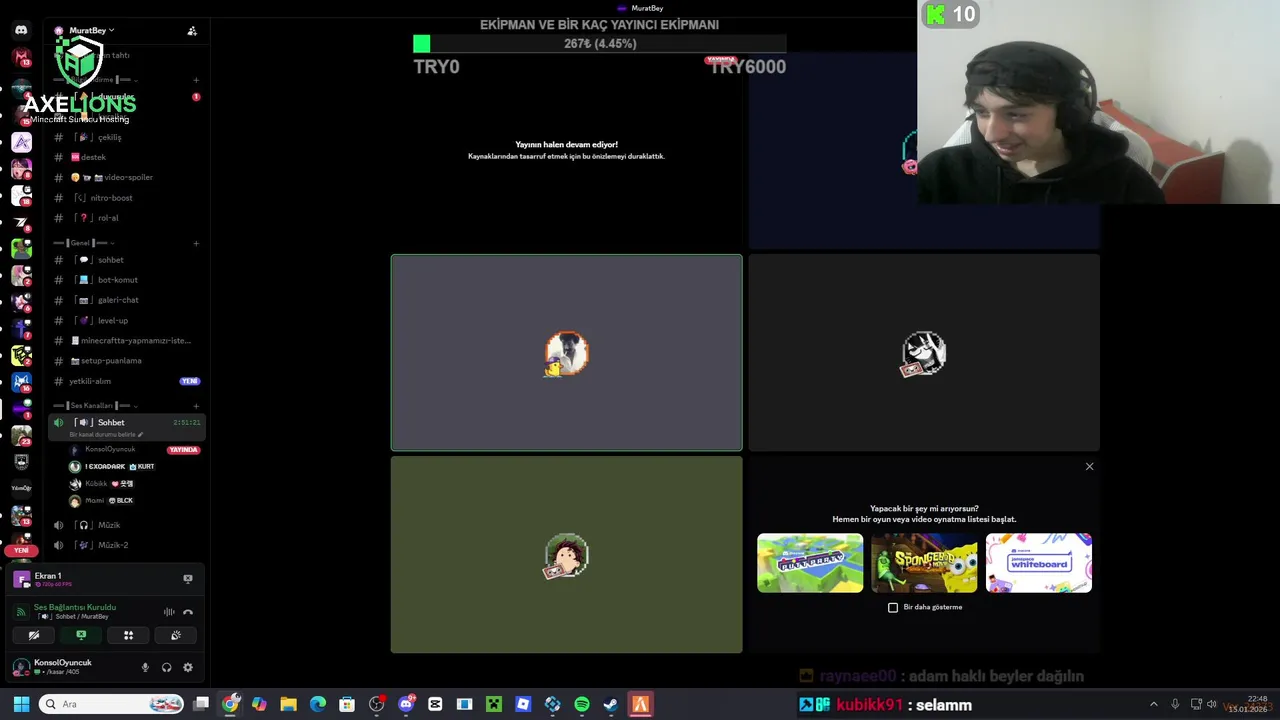Open activities launcher button in voice panel
Viewport: 1280px width, 720px height.
click(x=128, y=635)
